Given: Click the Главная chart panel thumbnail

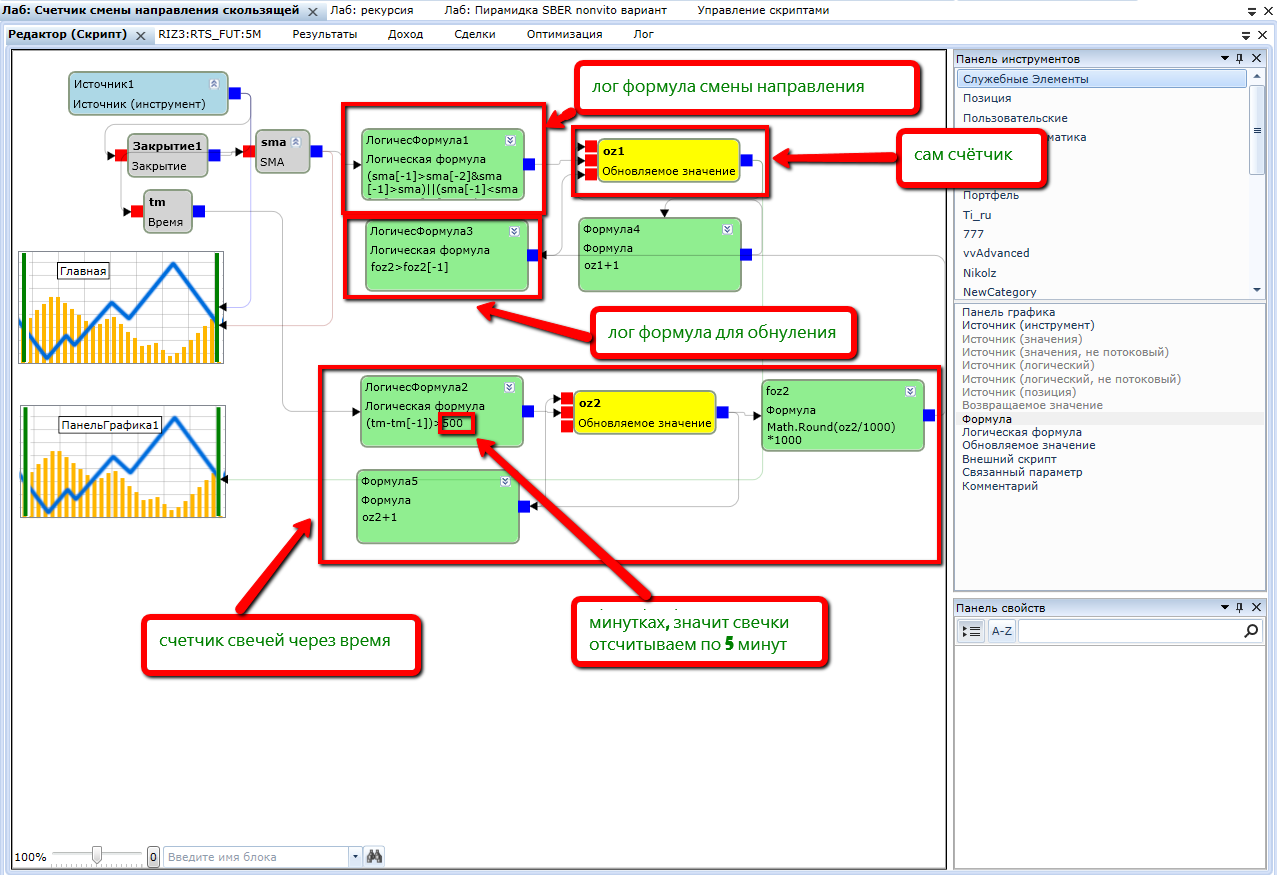Looking at the screenshot, I should pos(121,306).
